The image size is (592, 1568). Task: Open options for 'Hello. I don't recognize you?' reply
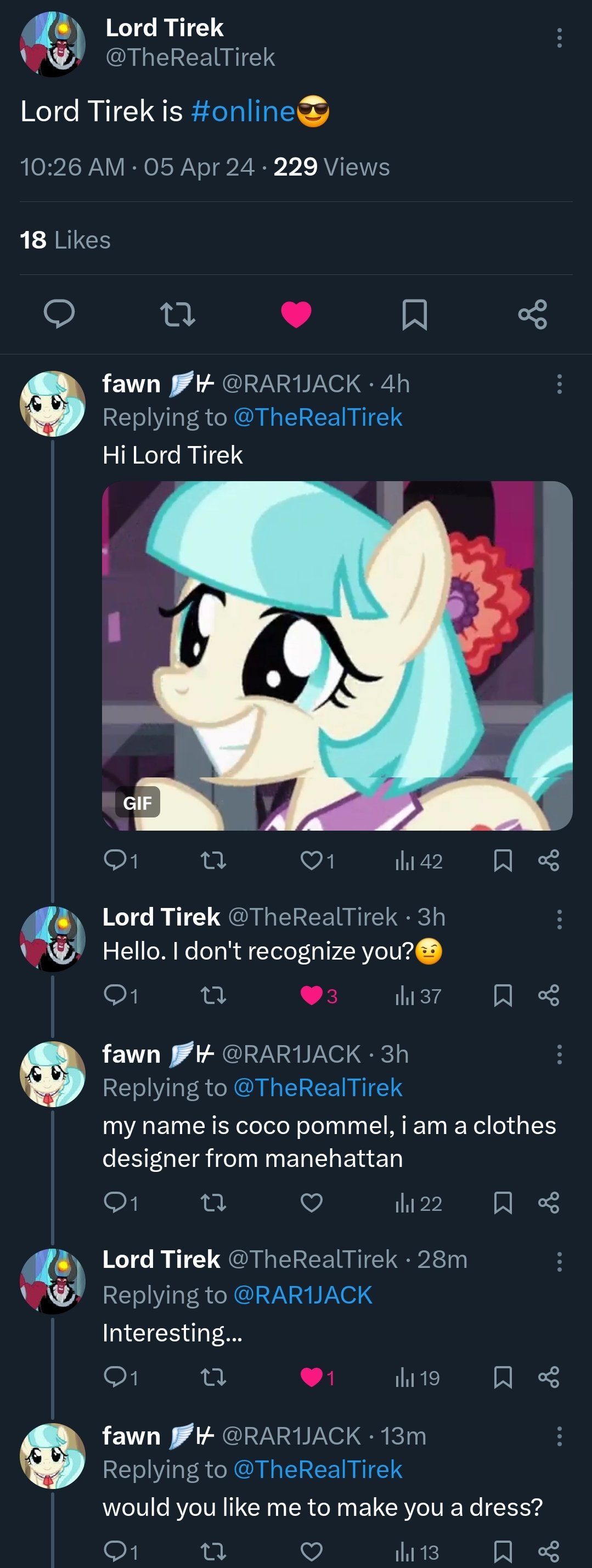pyautogui.click(x=559, y=918)
